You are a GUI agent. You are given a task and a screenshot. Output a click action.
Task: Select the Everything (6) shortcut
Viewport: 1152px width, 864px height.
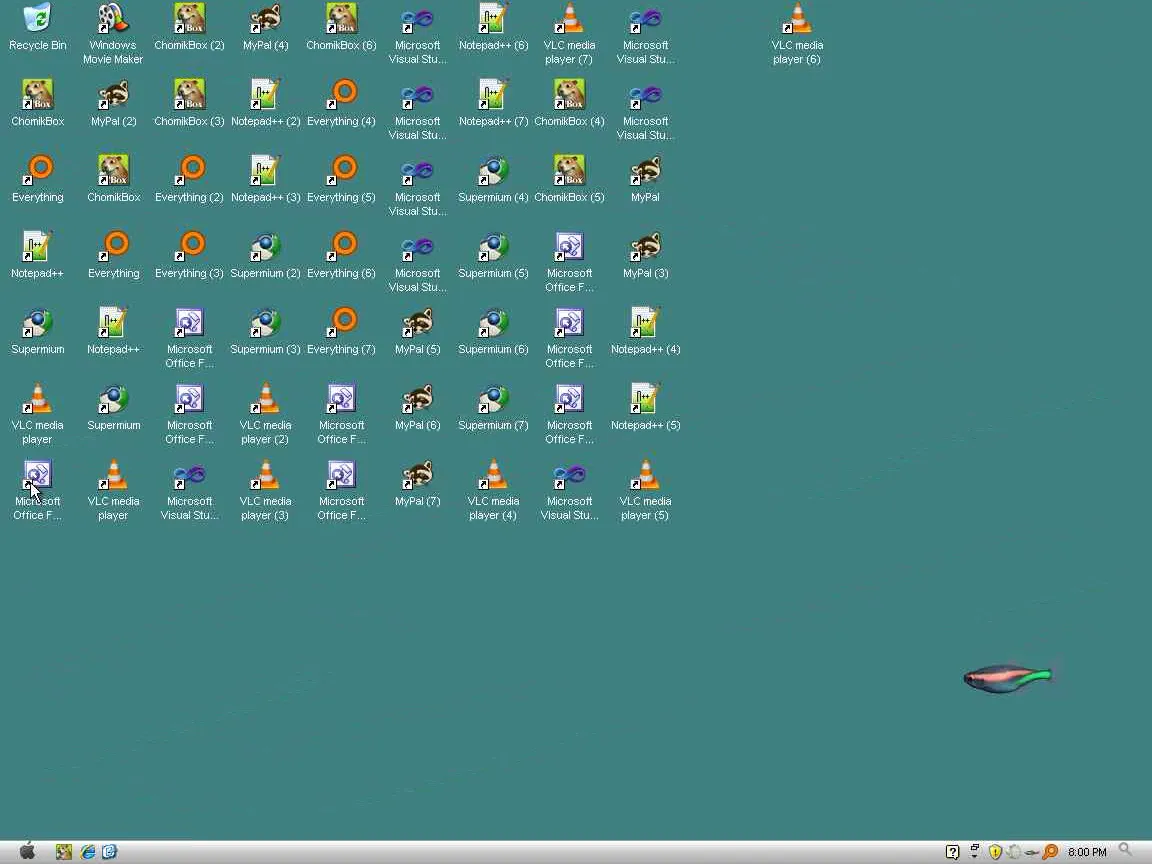coord(342,255)
